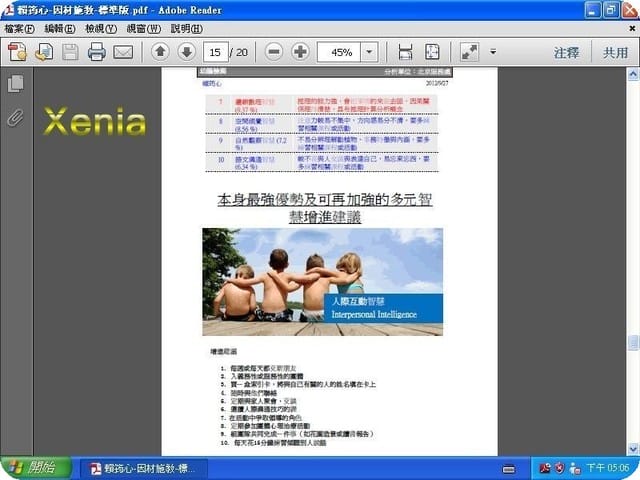Go to the previous page with the up arrow
The height and width of the screenshot is (480, 640).
(160, 52)
